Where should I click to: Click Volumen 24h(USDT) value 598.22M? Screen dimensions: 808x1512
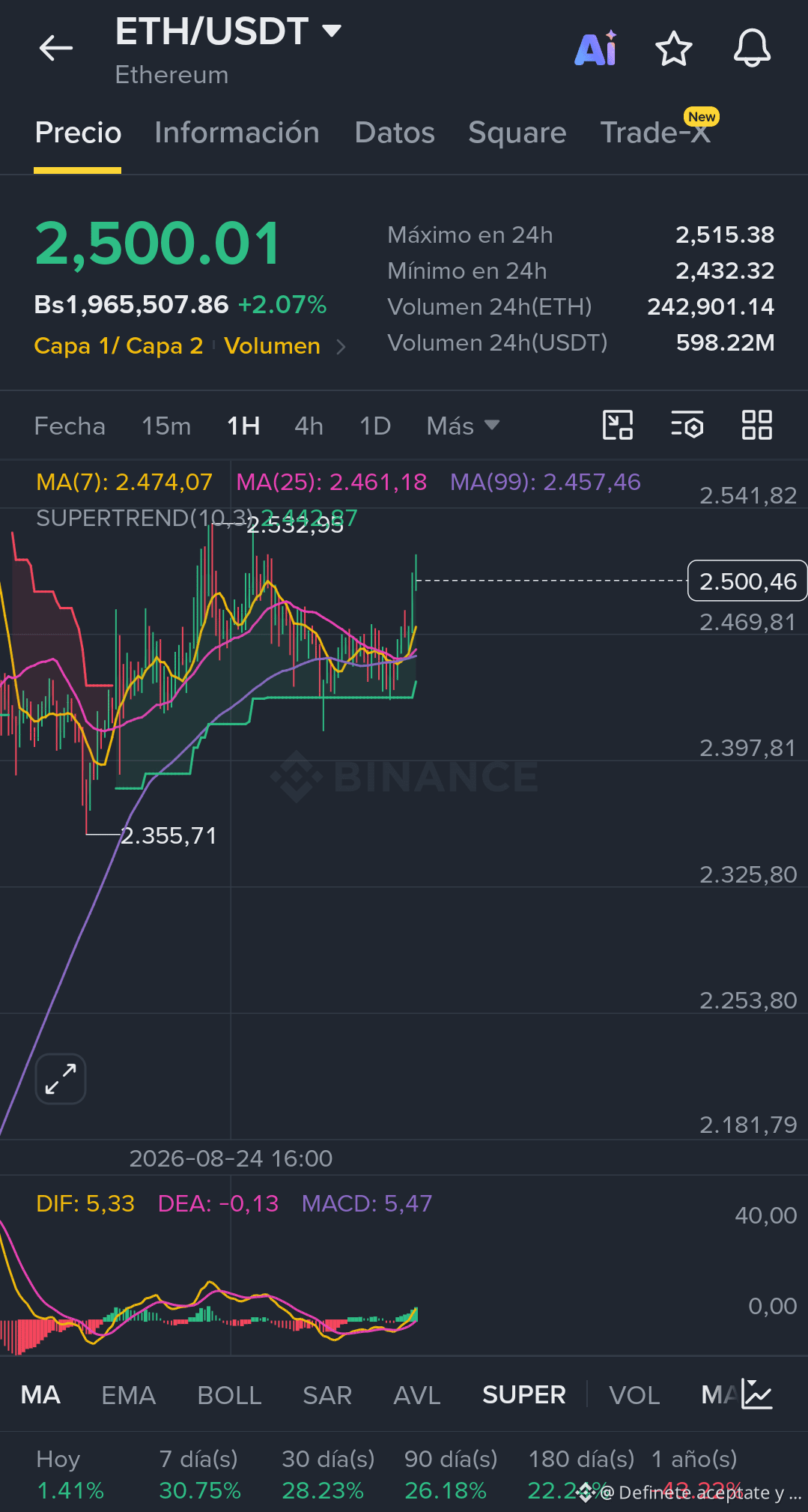click(725, 342)
